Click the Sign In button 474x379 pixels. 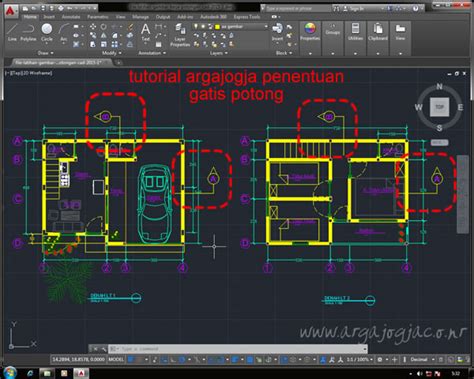pos(354,9)
